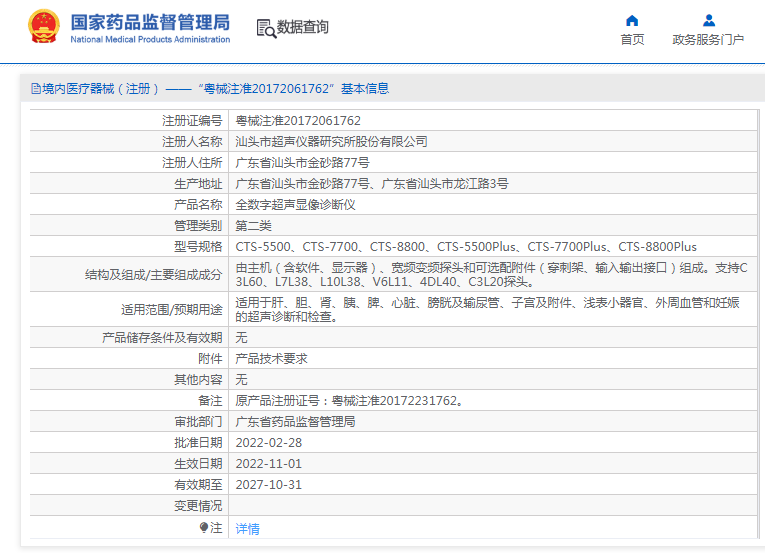Open the 详情 link

247,529
